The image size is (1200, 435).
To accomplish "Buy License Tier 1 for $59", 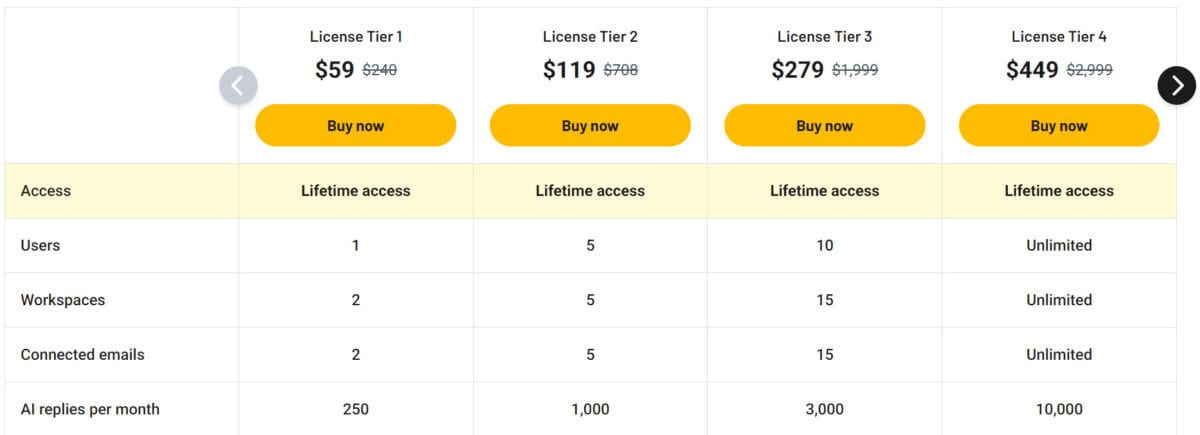I will tap(356, 126).
